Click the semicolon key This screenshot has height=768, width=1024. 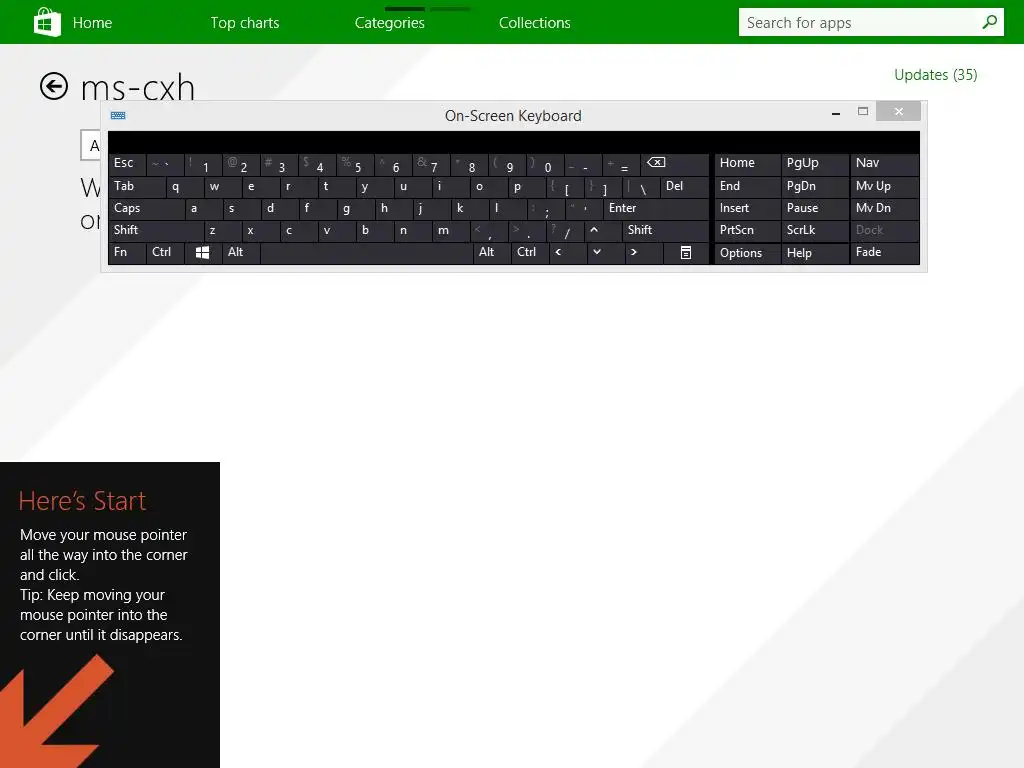click(x=546, y=209)
